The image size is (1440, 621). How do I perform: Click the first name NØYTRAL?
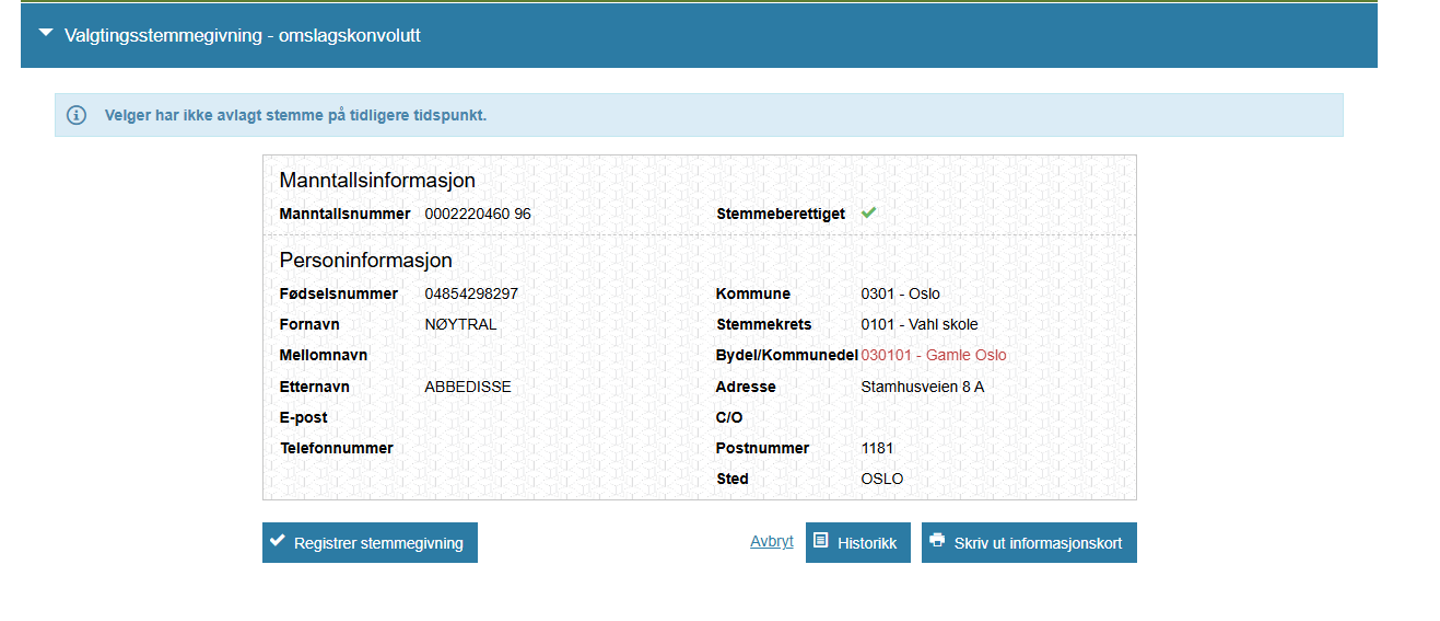pyautogui.click(x=460, y=324)
